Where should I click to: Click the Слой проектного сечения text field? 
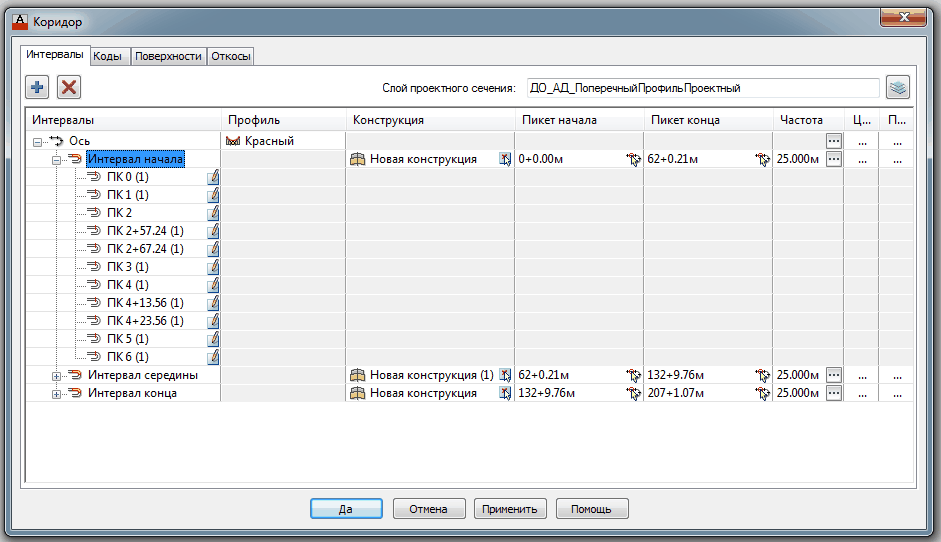(x=702, y=88)
